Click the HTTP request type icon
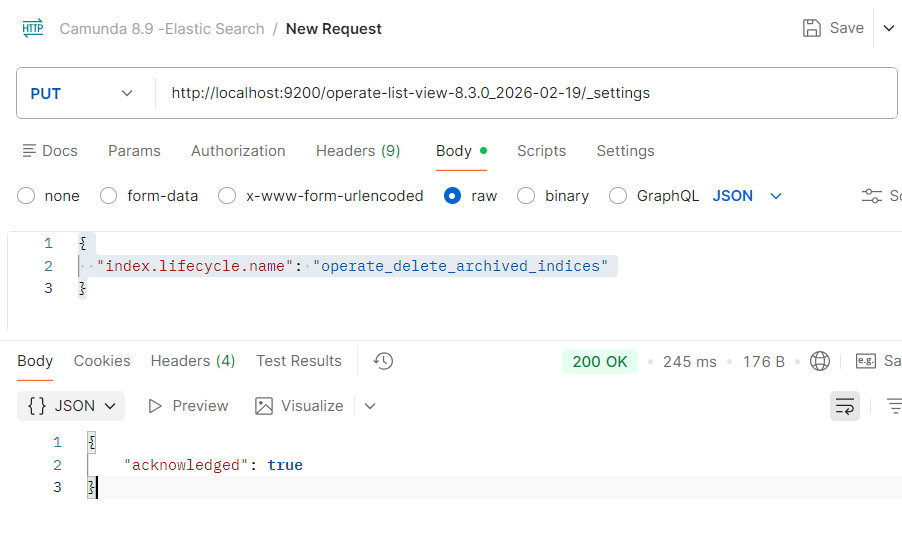 tap(32, 28)
